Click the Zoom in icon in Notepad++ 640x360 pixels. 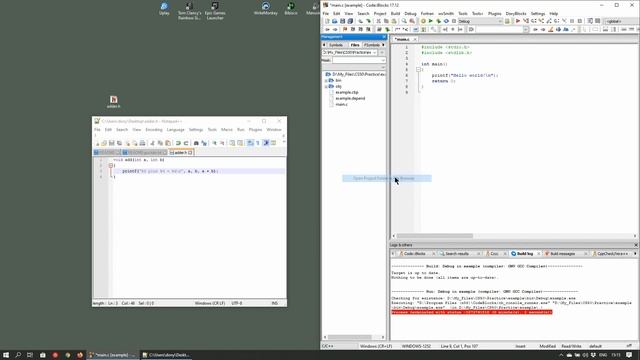[x=215, y=143]
